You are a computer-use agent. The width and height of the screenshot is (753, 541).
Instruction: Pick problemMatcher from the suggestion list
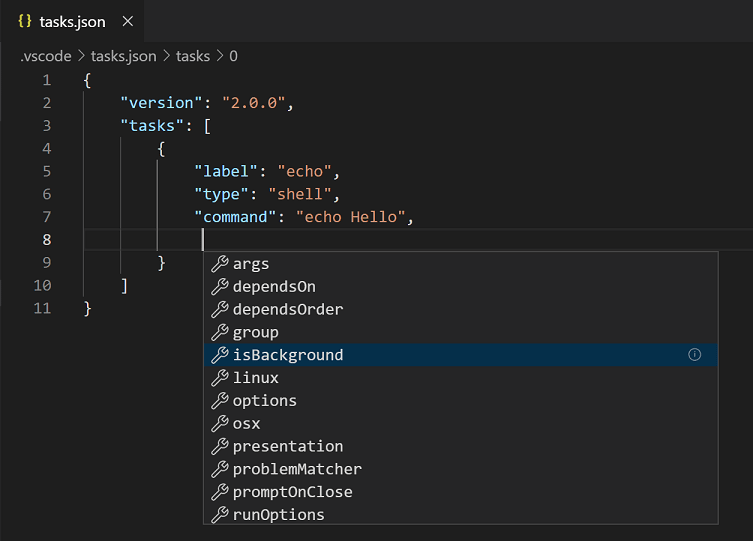coord(297,469)
